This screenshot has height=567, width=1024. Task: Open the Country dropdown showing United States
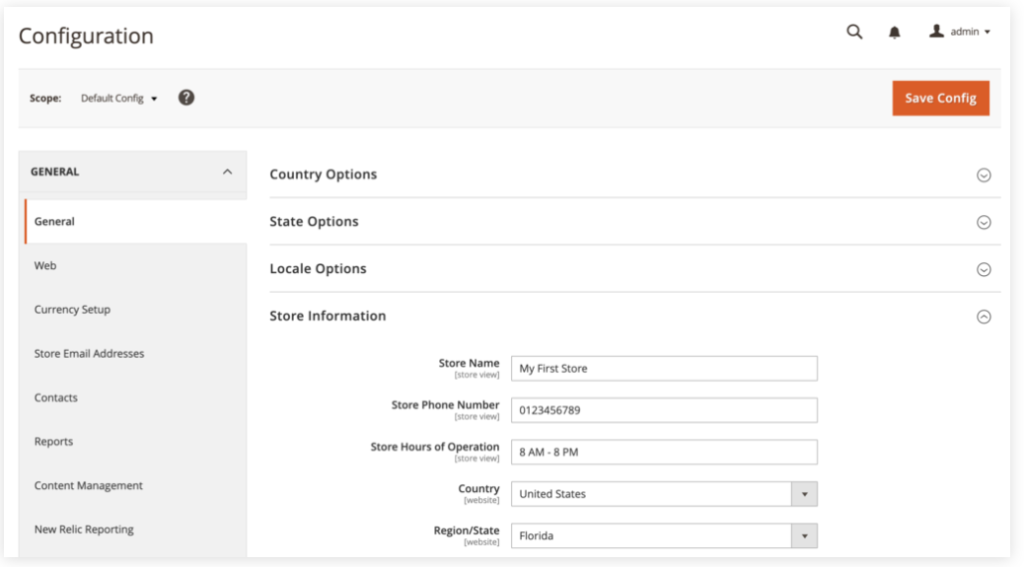pyautogui.click(x=664, y=494)
